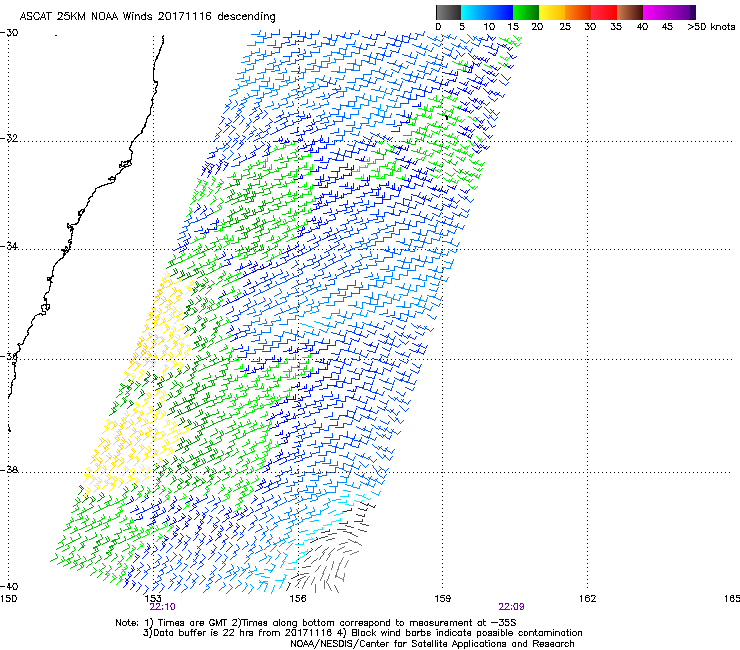740x650 pixels.
Task: Pick the brown 35–40 knots color segment
Action: [630, 12]
